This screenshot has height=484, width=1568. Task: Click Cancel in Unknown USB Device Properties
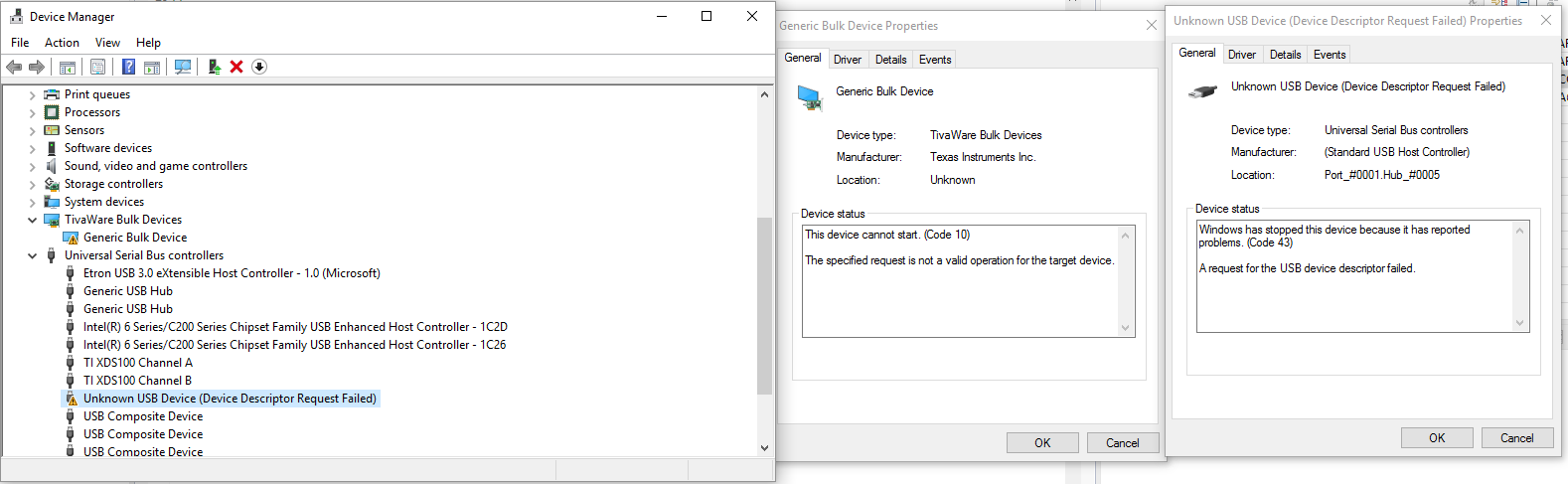pyautogui.click(x=1517, y=438)
